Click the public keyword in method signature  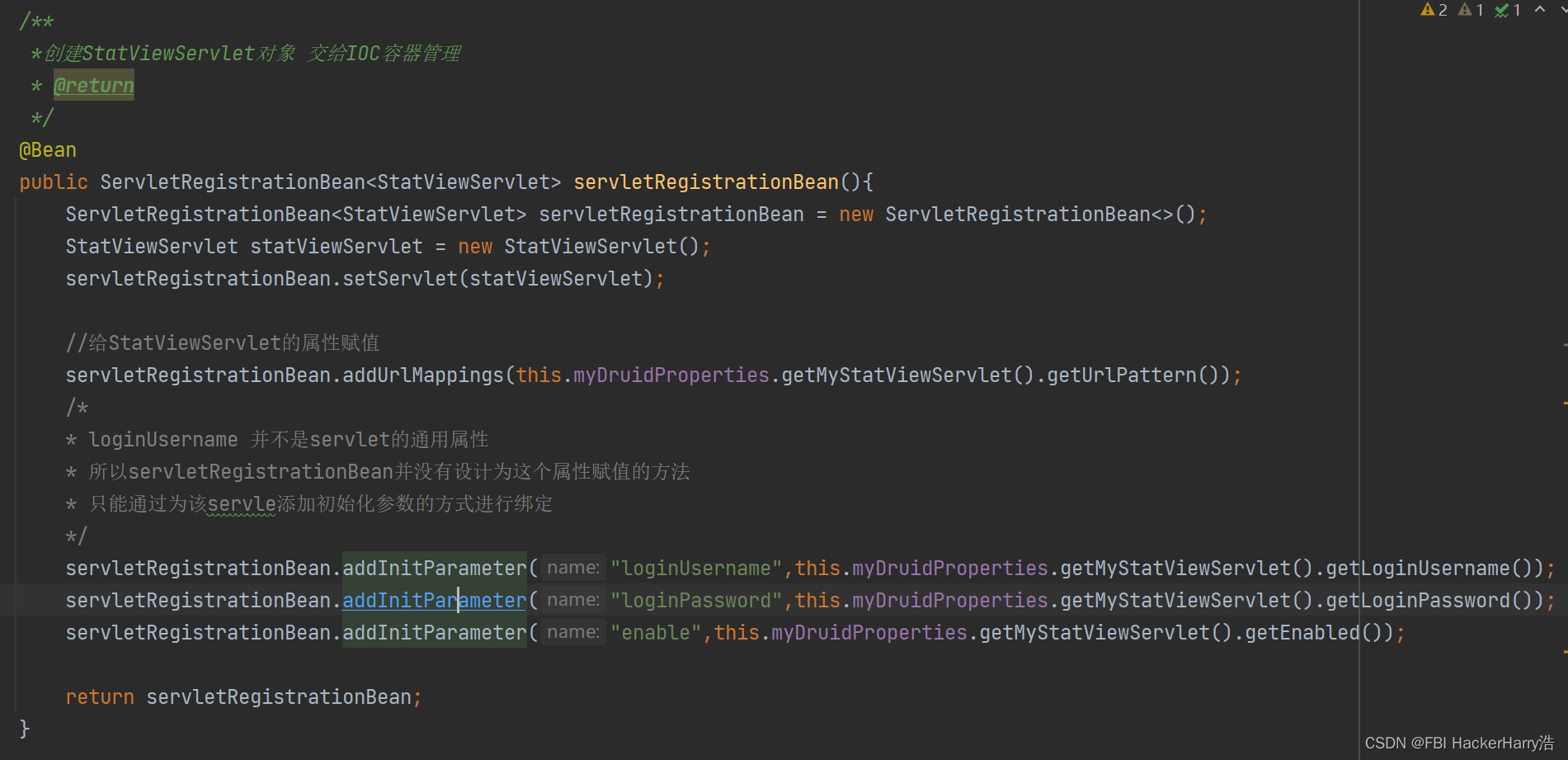54,182
